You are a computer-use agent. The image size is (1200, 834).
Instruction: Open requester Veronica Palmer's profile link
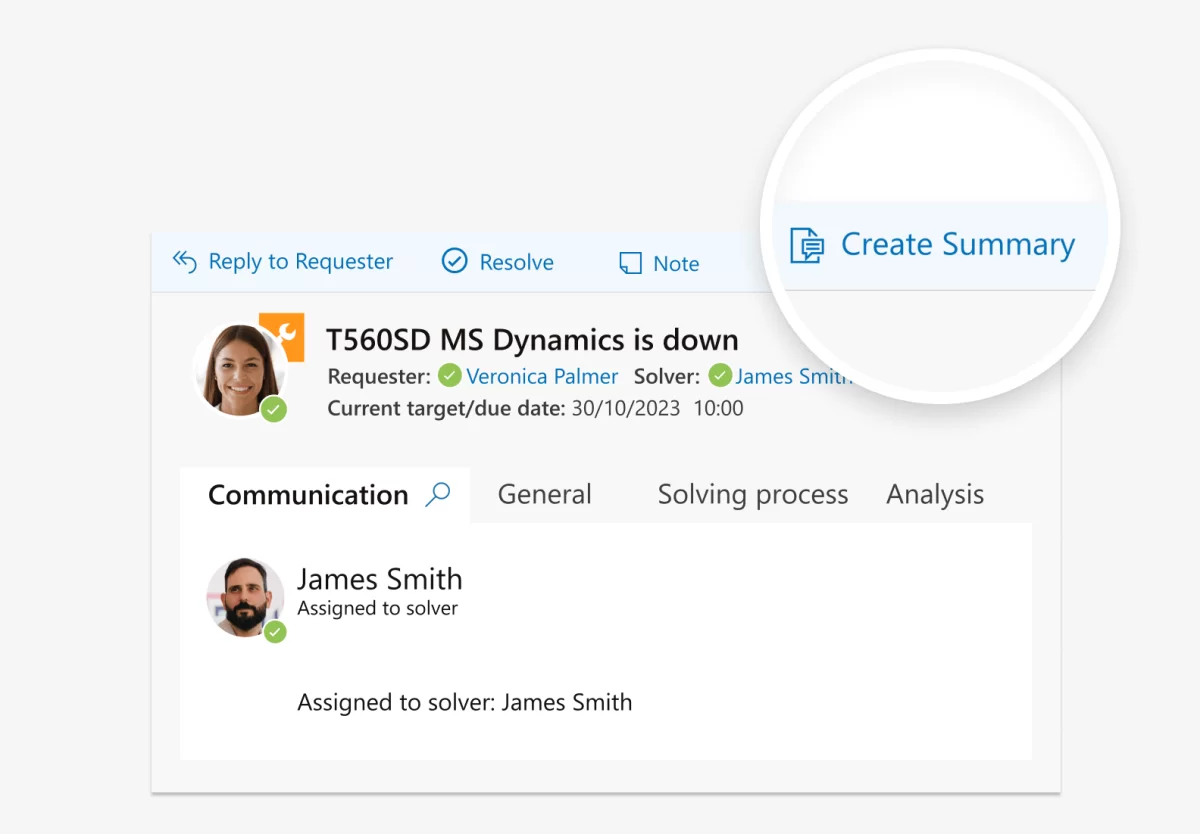pos(542,376)
